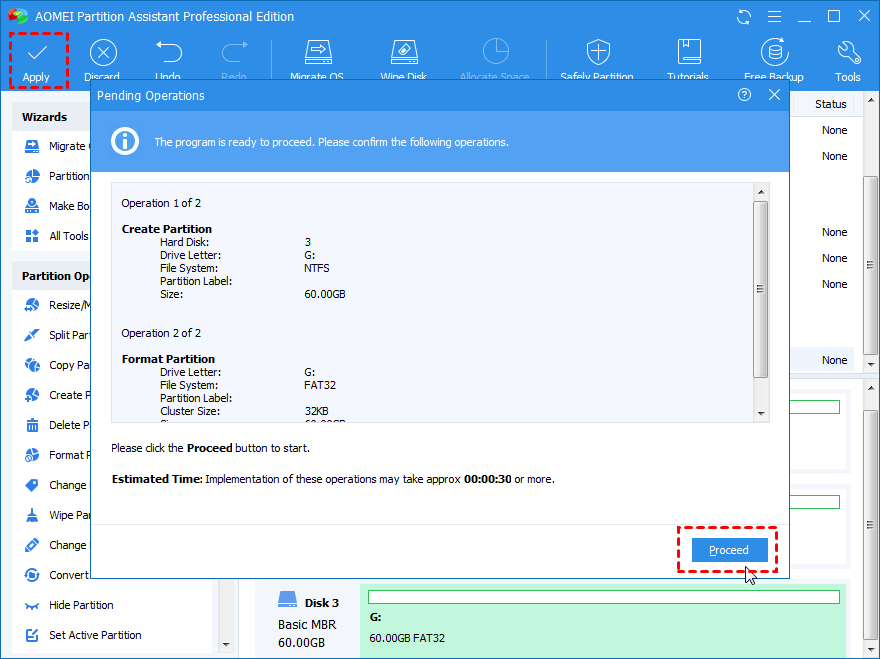Click Hide Partition in sidebar

tap(81, 605)
